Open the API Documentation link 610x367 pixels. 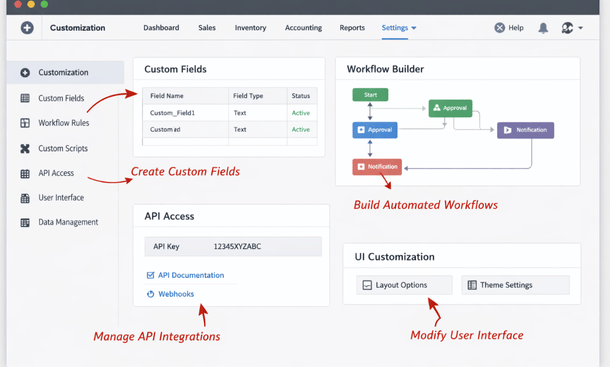(191, 275)
